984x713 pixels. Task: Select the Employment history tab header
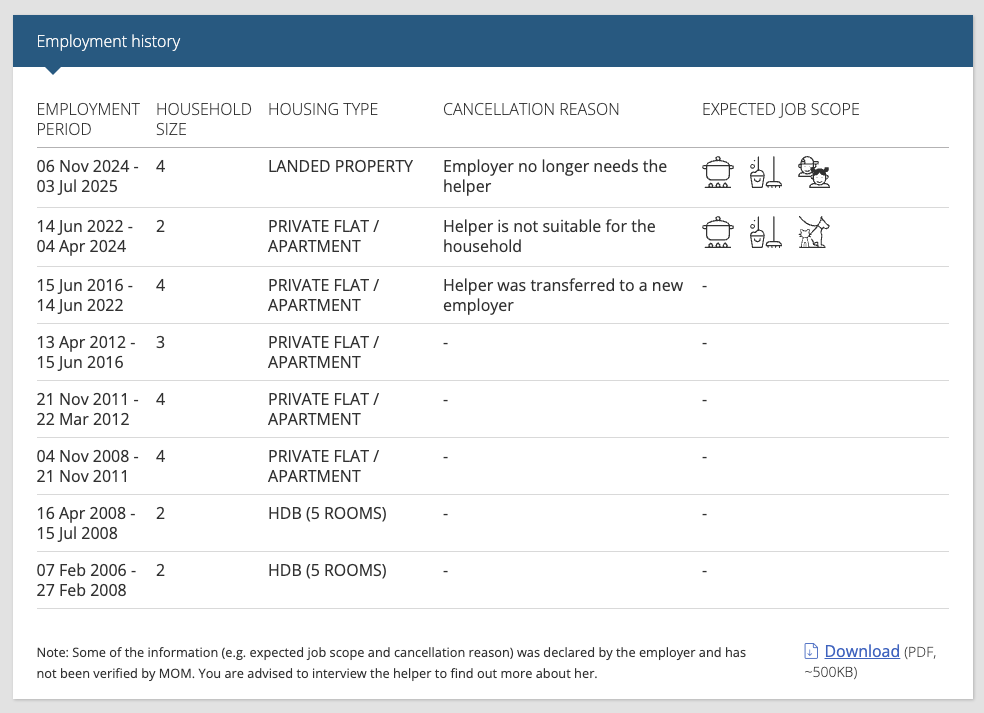tap(108, 41)
